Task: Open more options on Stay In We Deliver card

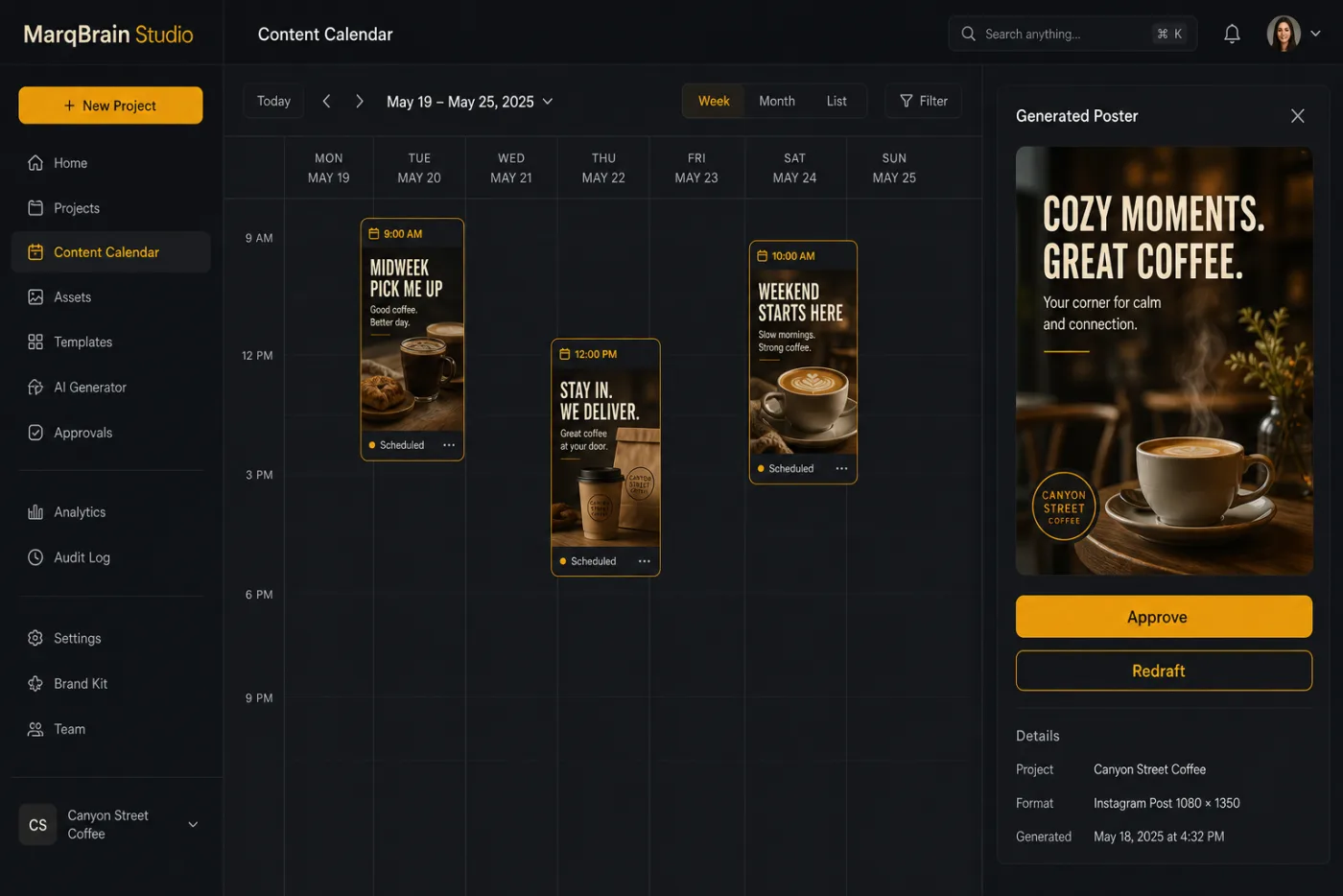Action: [x=645, y=561]
